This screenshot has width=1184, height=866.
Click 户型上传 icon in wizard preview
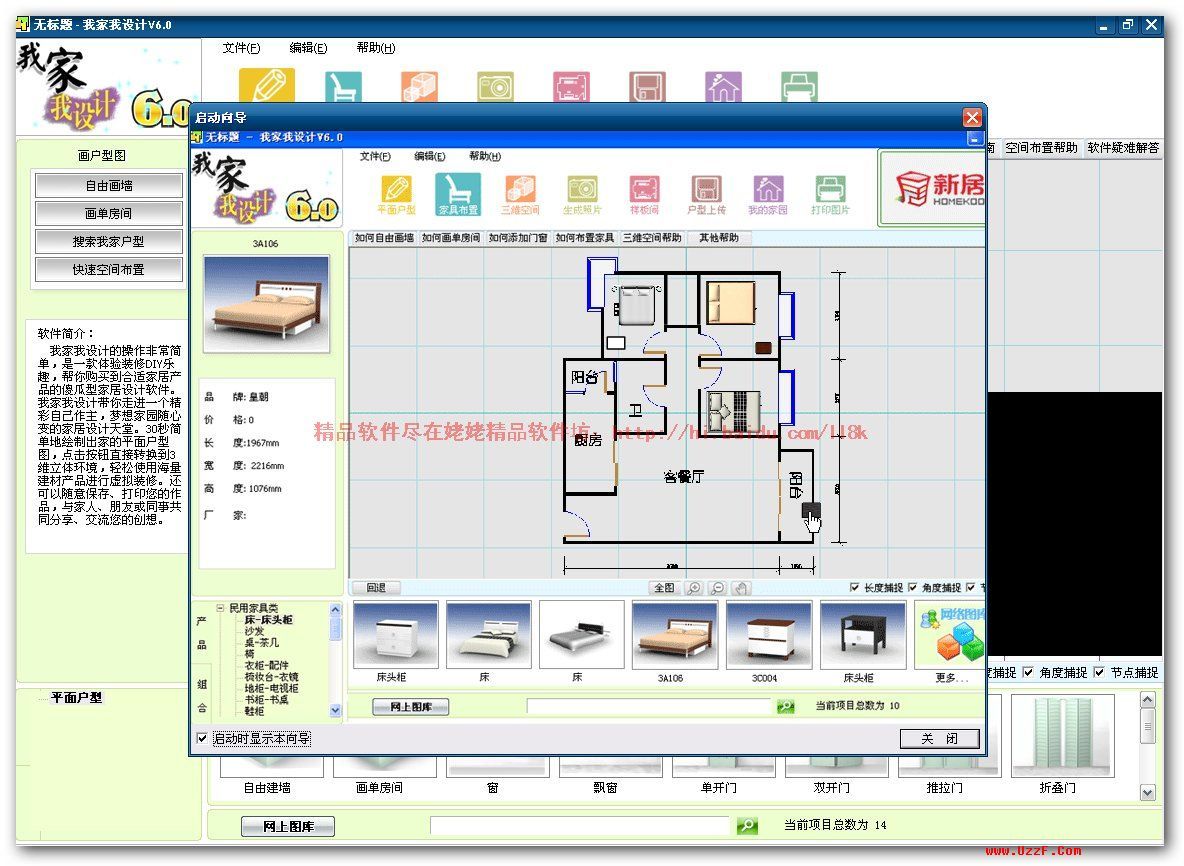pyautogui.click(x=707, y=194)
